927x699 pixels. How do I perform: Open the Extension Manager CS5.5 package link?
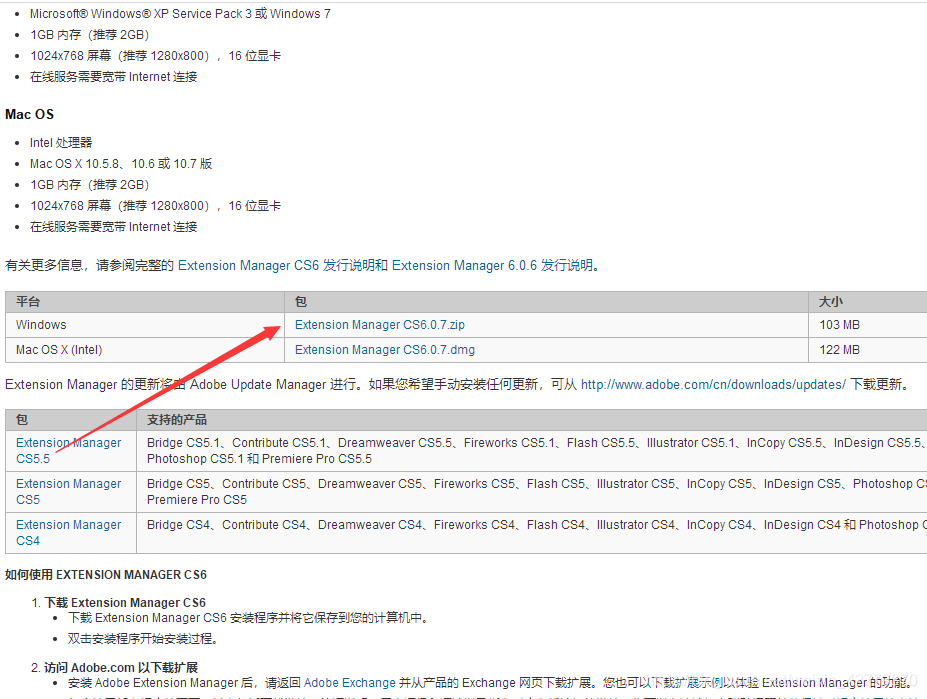[69, 451]
